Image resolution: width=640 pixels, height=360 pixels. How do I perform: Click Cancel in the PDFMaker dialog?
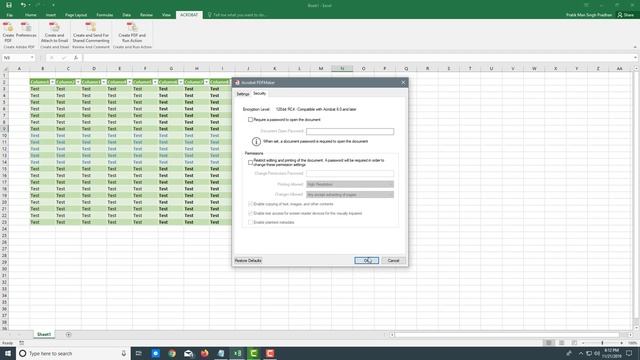393,260
